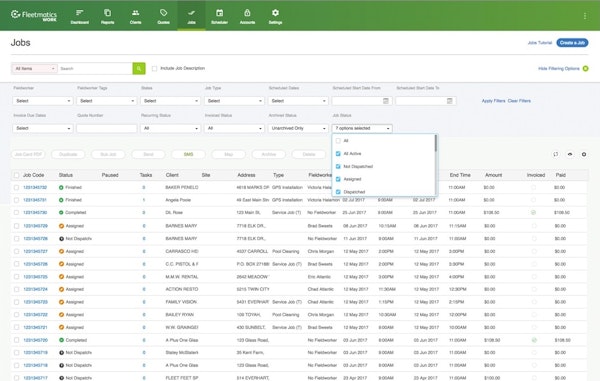Open calendar for Scheduled Start Date From
The width and height of the screenshot is (600, 381).
(386, 101)
